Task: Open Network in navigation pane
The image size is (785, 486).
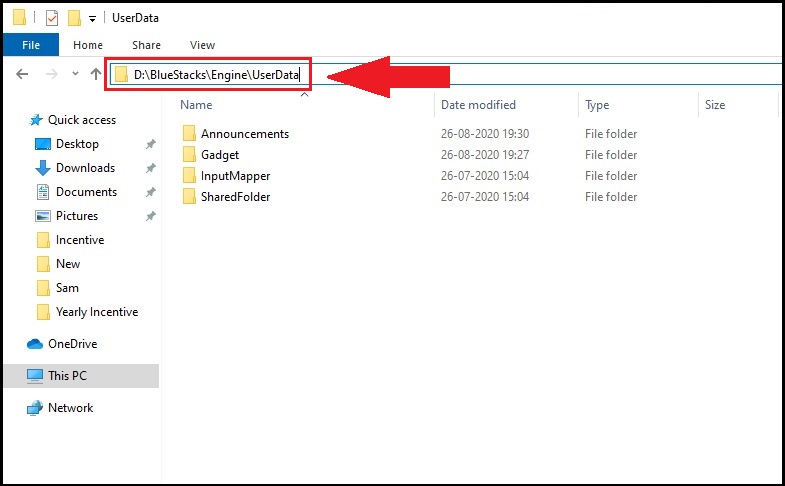Action: 71,408
